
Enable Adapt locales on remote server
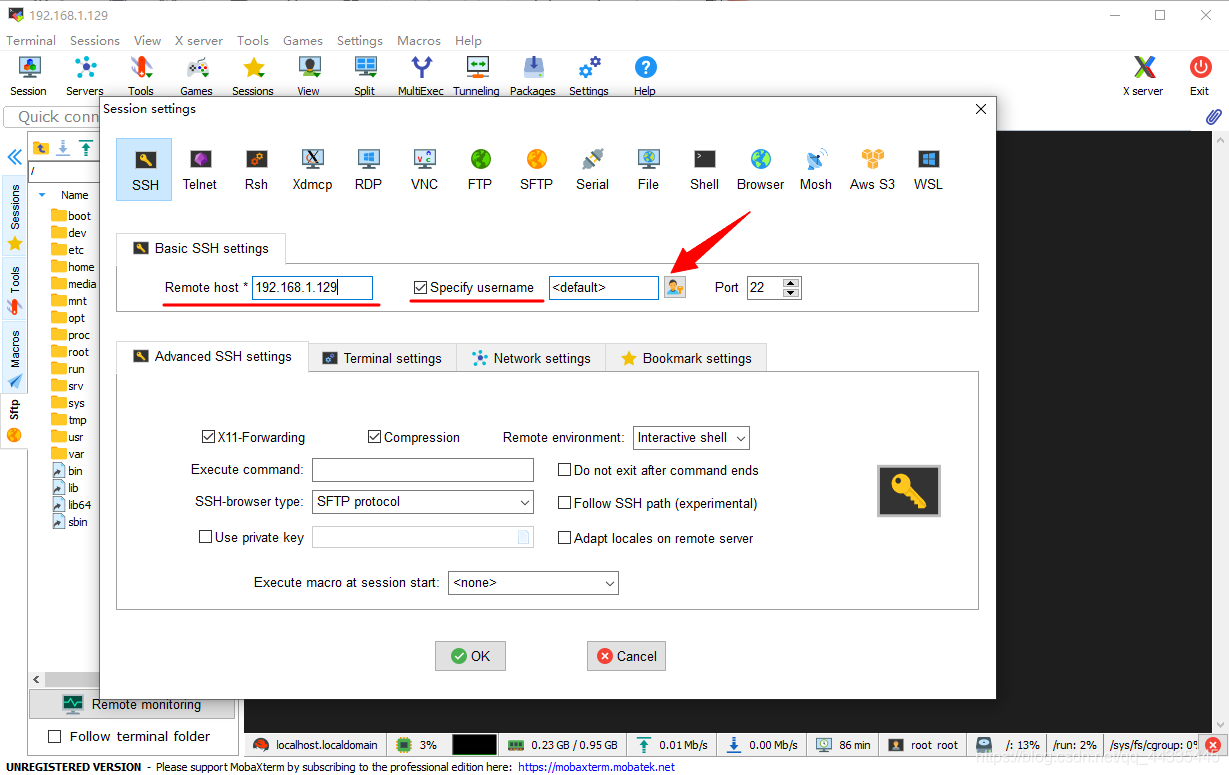point(564,538)
